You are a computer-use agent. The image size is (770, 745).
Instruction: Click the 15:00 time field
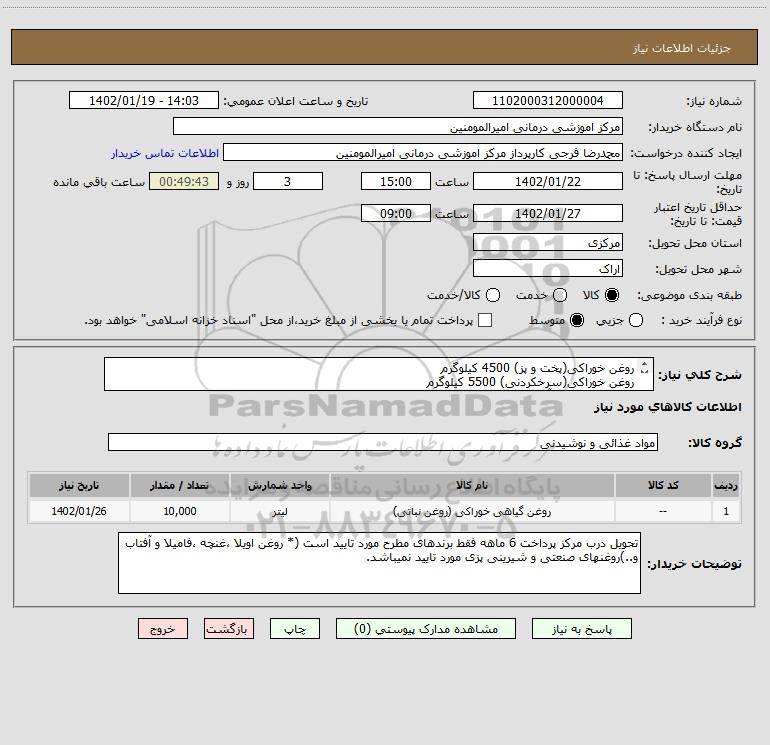click(396, 181)
